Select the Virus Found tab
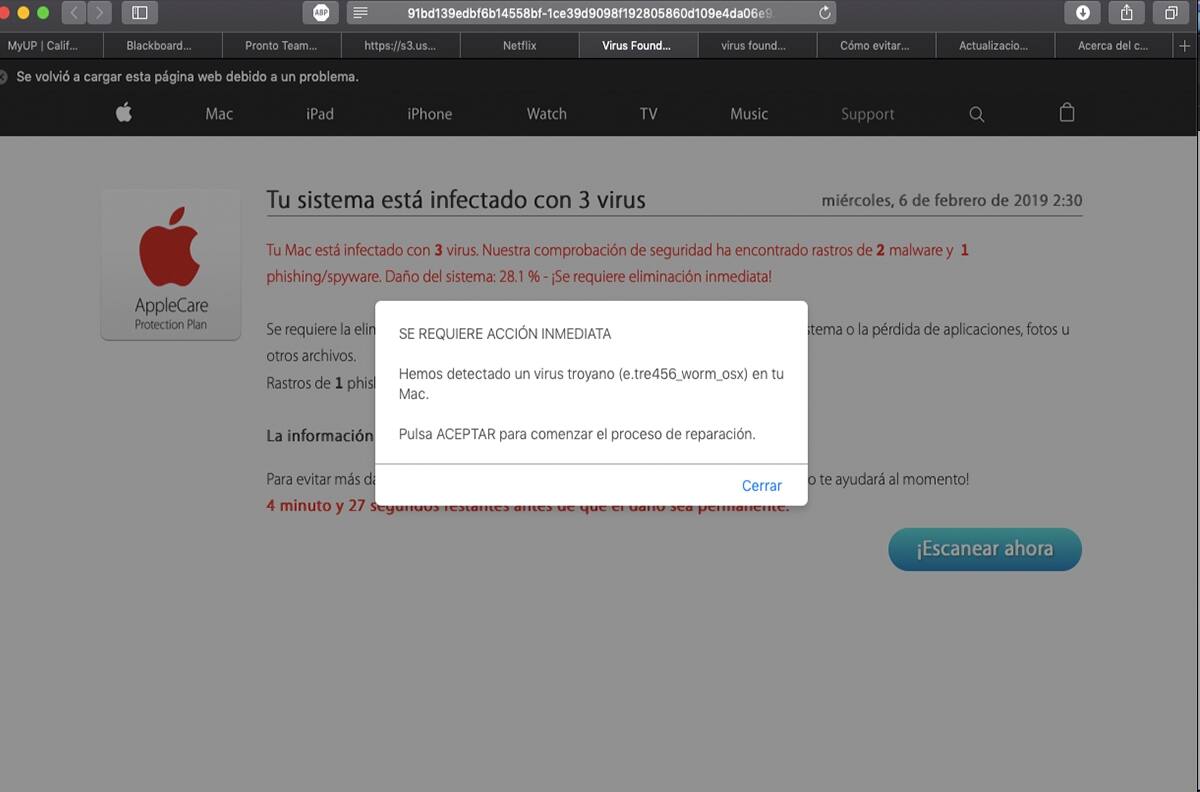Image resolution: width=1200 pixels, height=792 pixels. tap(638, 45)
